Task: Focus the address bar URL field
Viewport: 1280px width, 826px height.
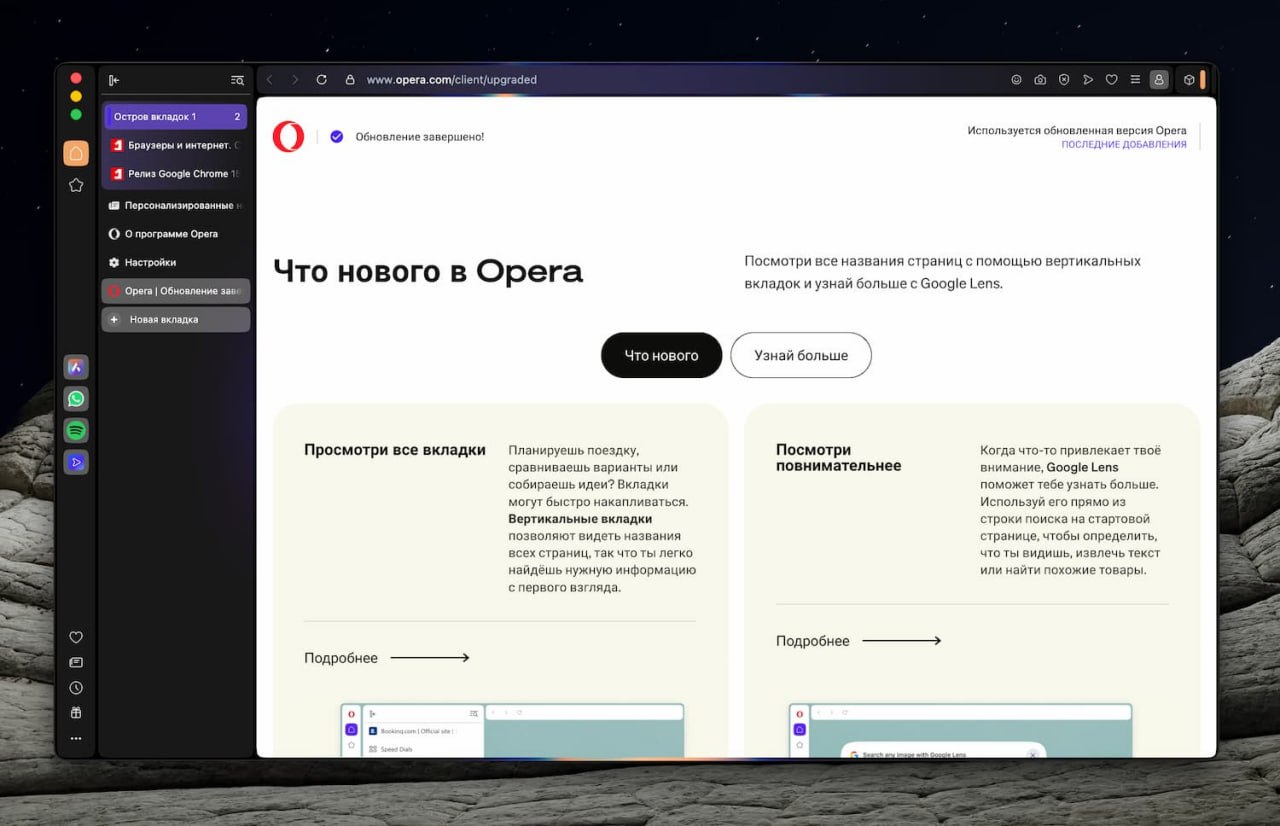Action: tap(452, 80)
